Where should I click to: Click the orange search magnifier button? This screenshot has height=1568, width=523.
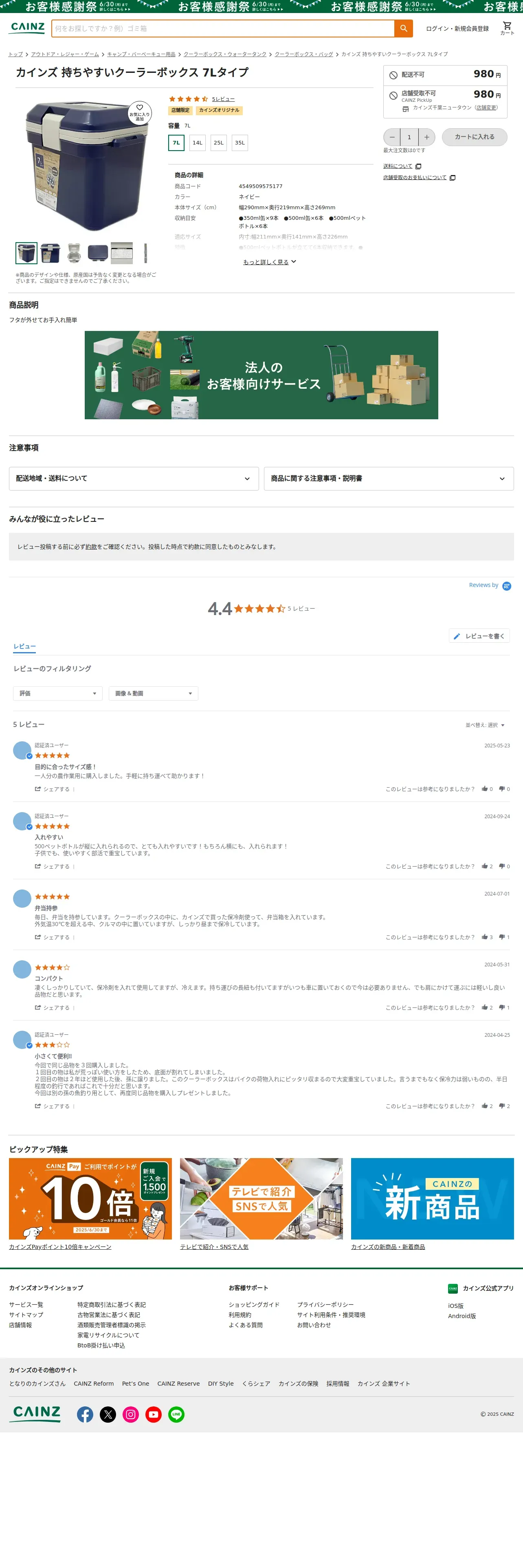point(403,28)
